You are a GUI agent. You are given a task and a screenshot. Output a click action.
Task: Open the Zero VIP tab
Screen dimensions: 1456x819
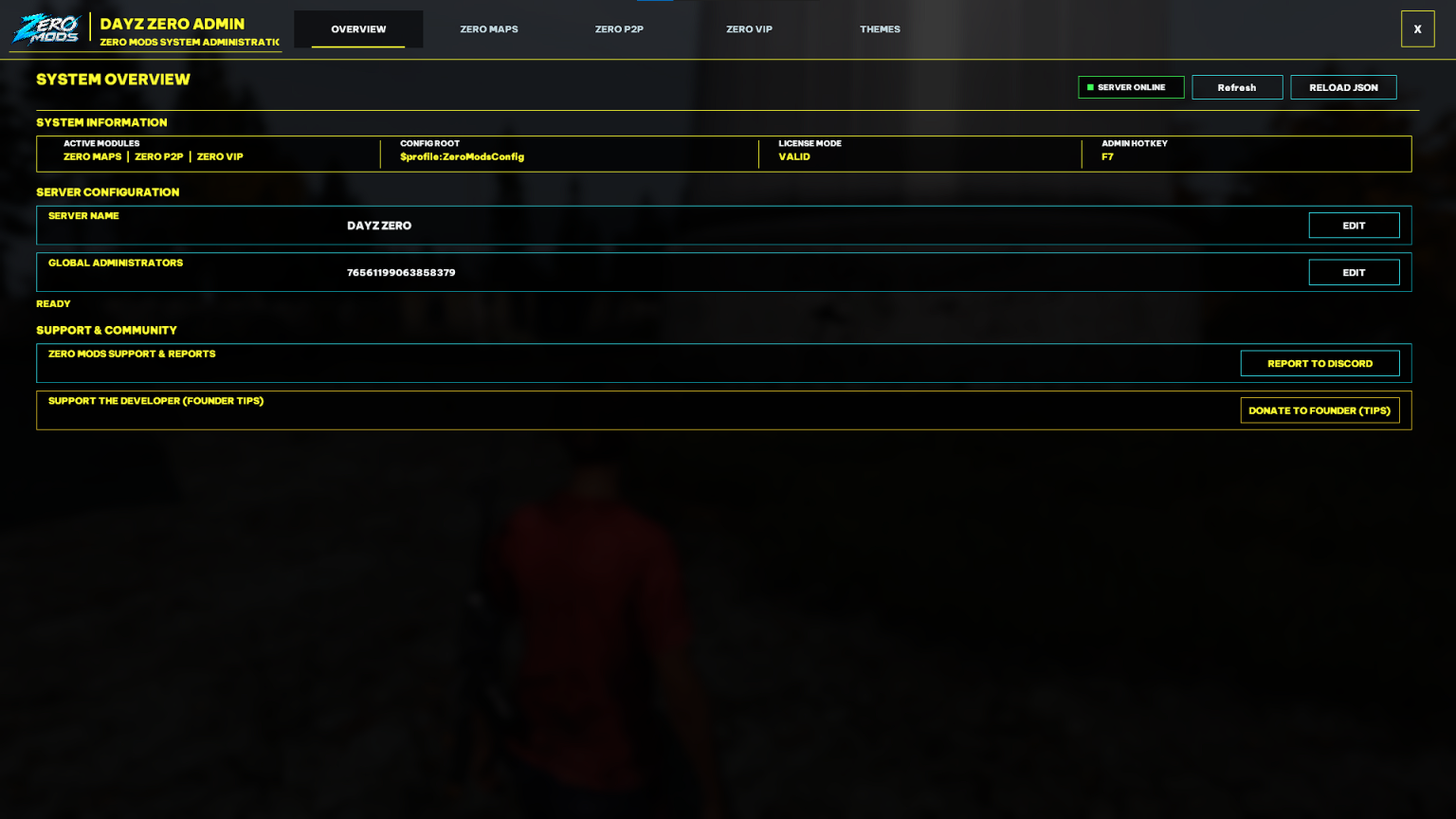click(x=749, y=29)
